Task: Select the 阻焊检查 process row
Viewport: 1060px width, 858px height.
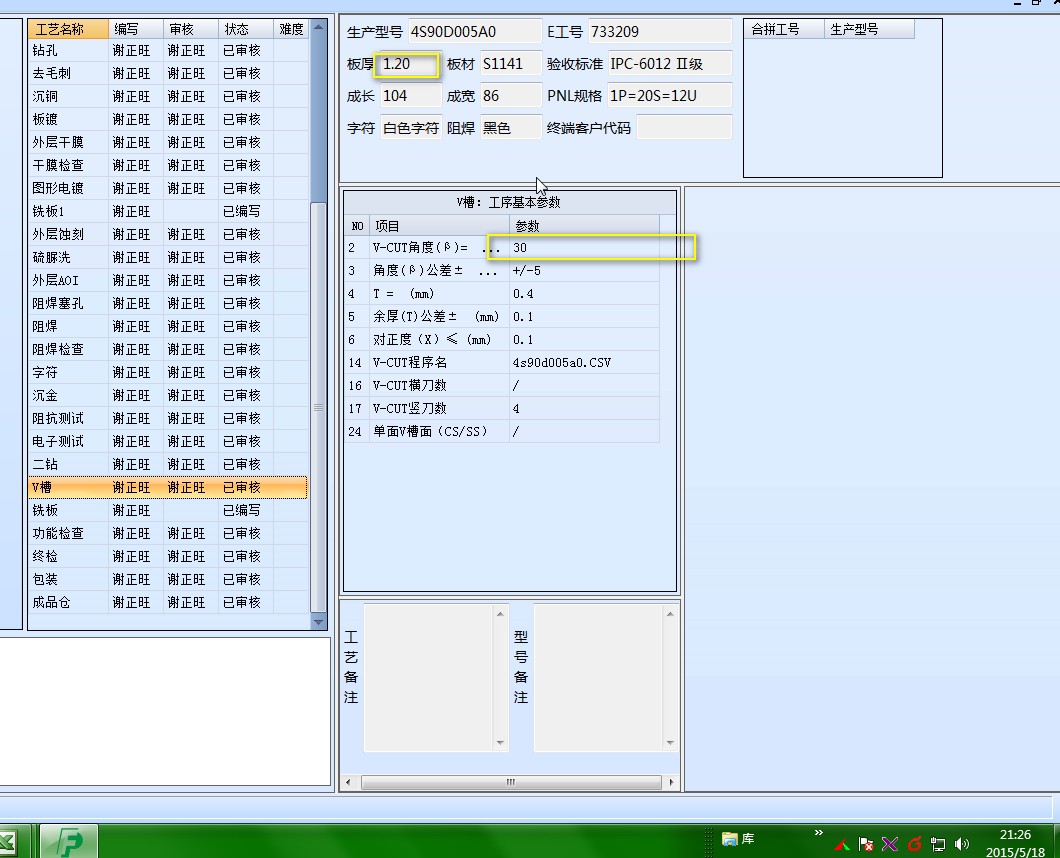Action: coord(168,350)
